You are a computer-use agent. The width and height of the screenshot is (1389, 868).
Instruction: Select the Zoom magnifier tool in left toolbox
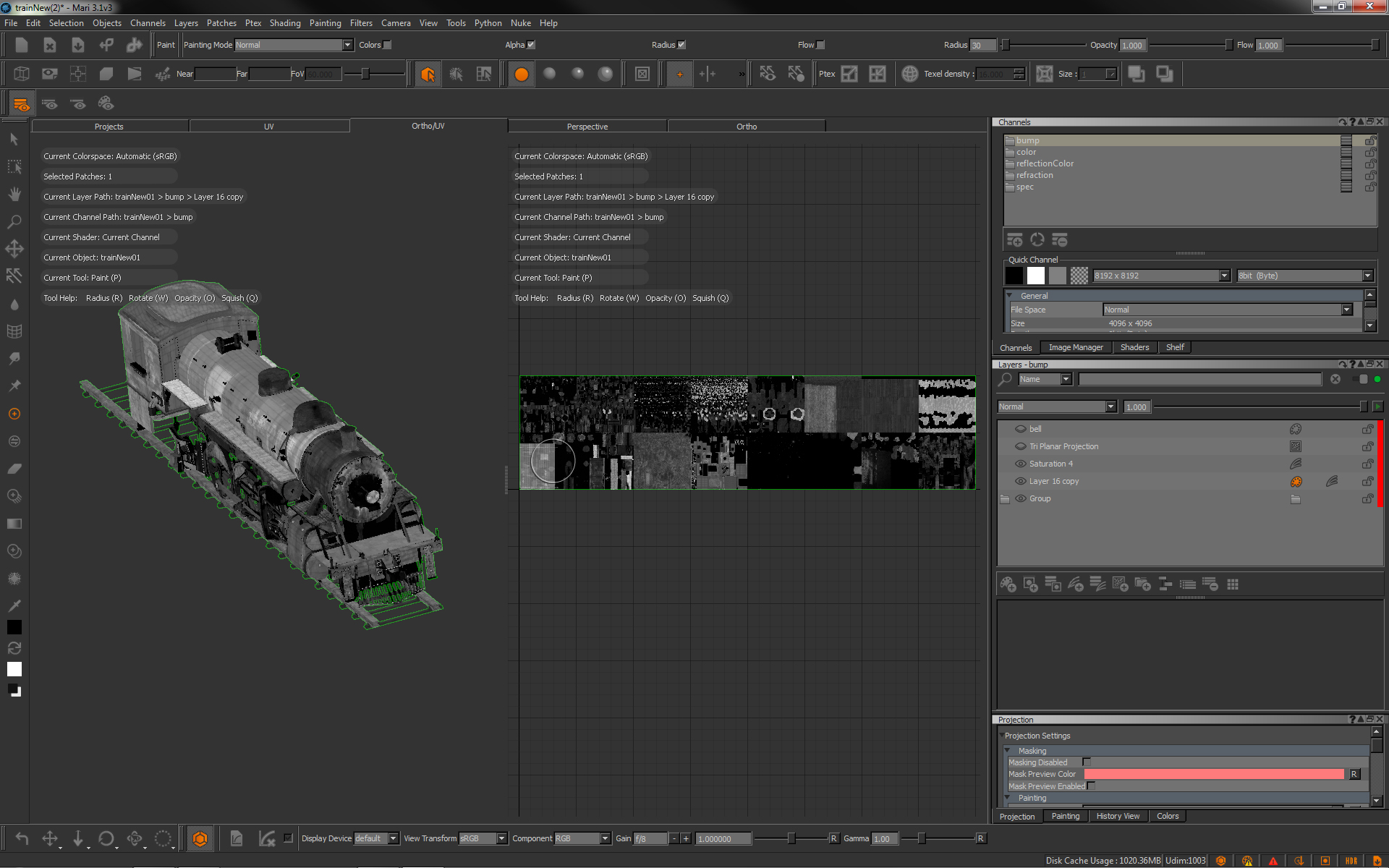pos(14,221)
